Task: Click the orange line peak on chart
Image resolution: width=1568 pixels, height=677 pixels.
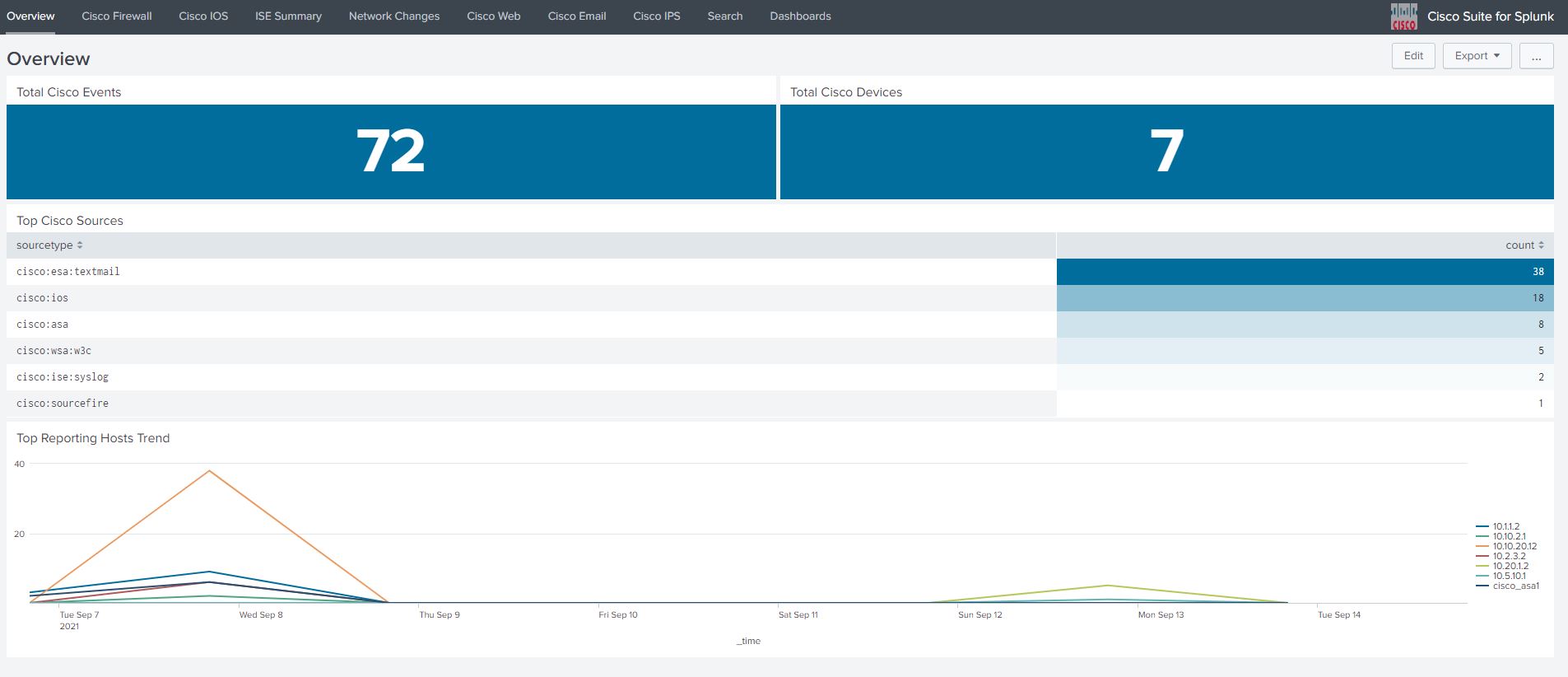Action: click(210, 471)
